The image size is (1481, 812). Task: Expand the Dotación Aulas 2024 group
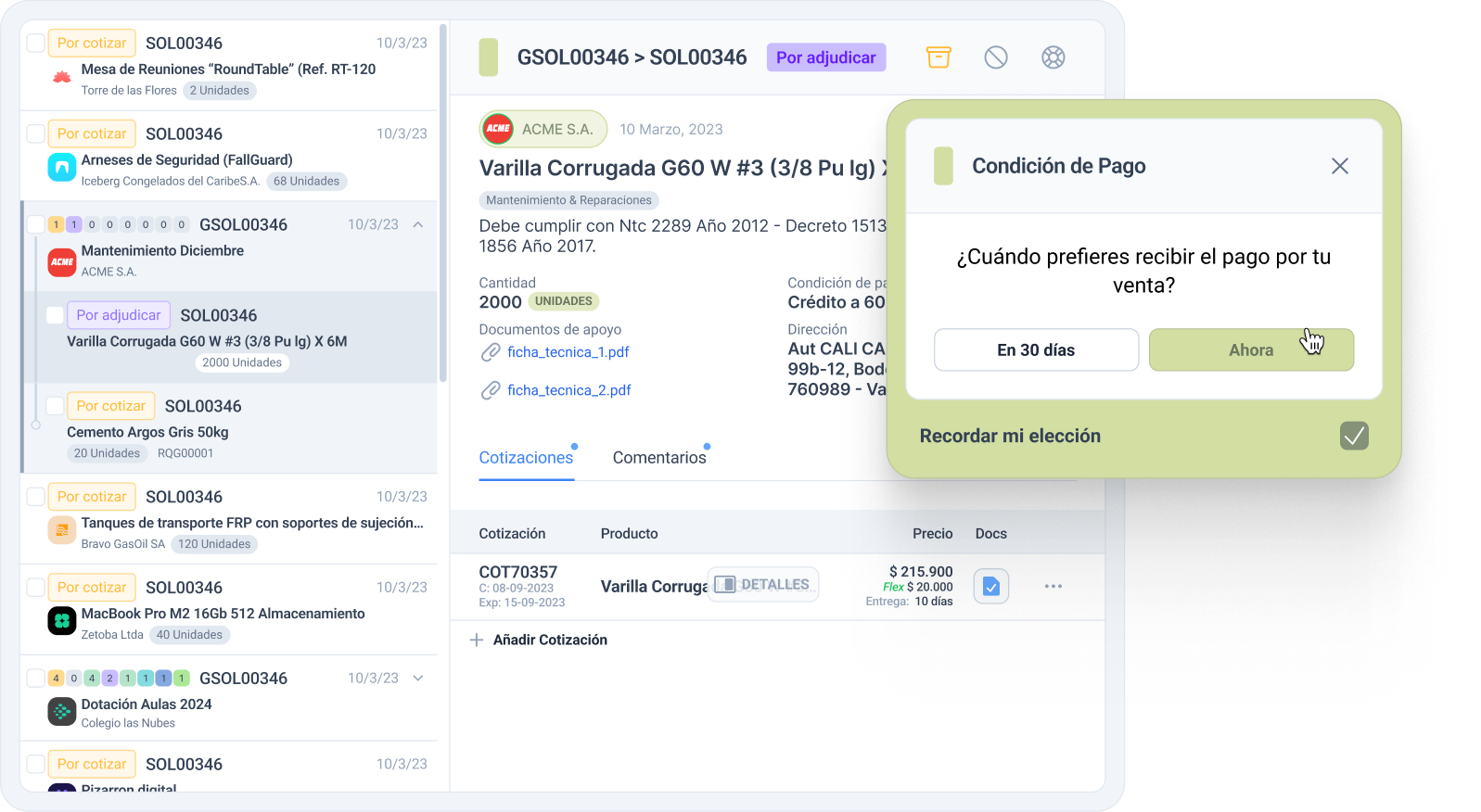click(x=418, y=679)
